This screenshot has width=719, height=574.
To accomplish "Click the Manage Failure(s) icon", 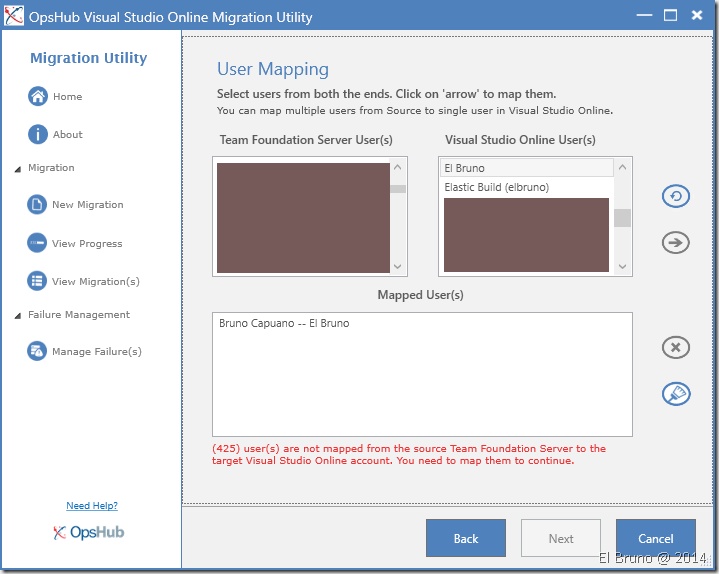I will pyautogui.click(x=37, y=351).
